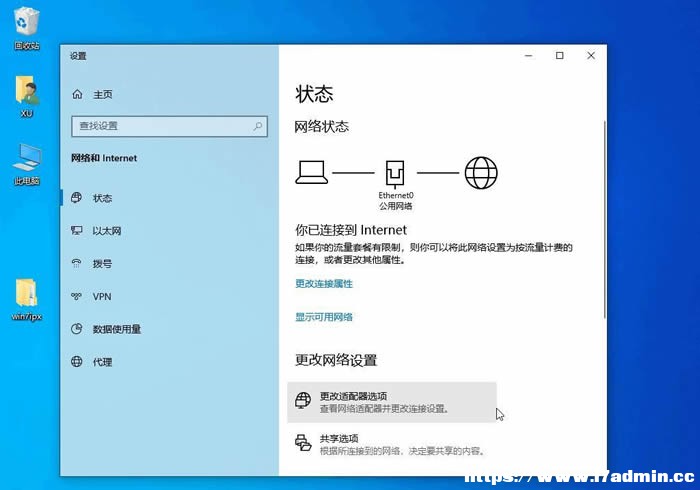Click the 数据使用量 pie icon
Image resolution: width=700 pixels, height=490 pixels.
pyautogui.click(x=77, y=329)
